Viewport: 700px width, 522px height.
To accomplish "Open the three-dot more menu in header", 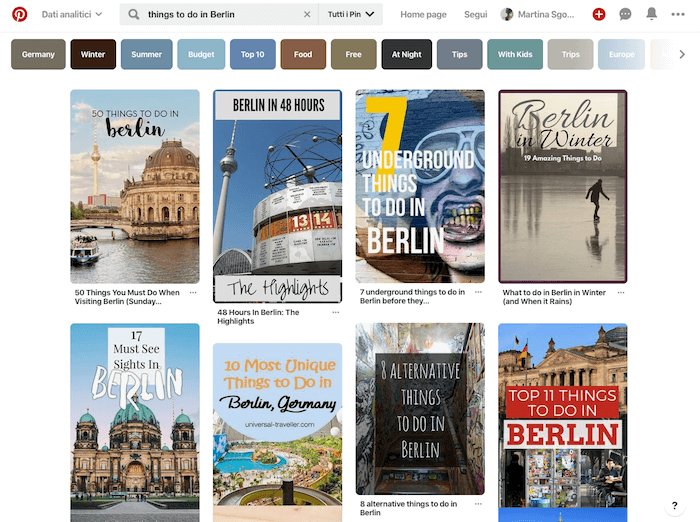I will [x=678, y=14].
